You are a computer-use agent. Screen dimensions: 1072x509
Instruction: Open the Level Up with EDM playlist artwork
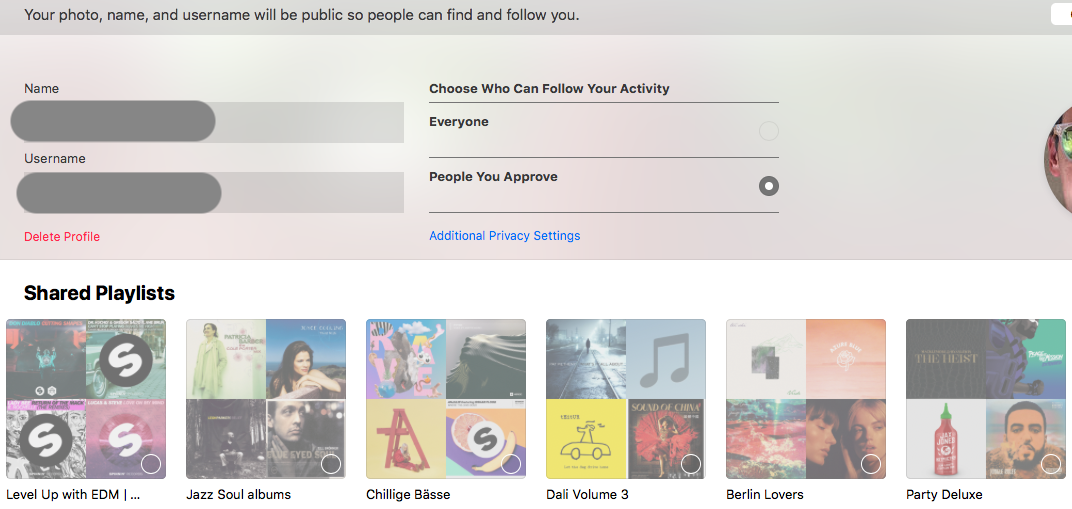click(86, 399)
